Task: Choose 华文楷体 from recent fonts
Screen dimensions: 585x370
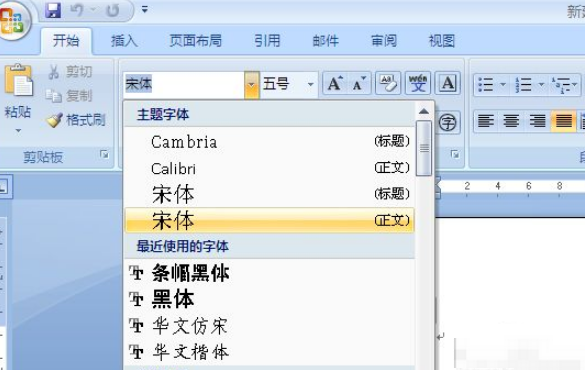Action: pos(269,352)
